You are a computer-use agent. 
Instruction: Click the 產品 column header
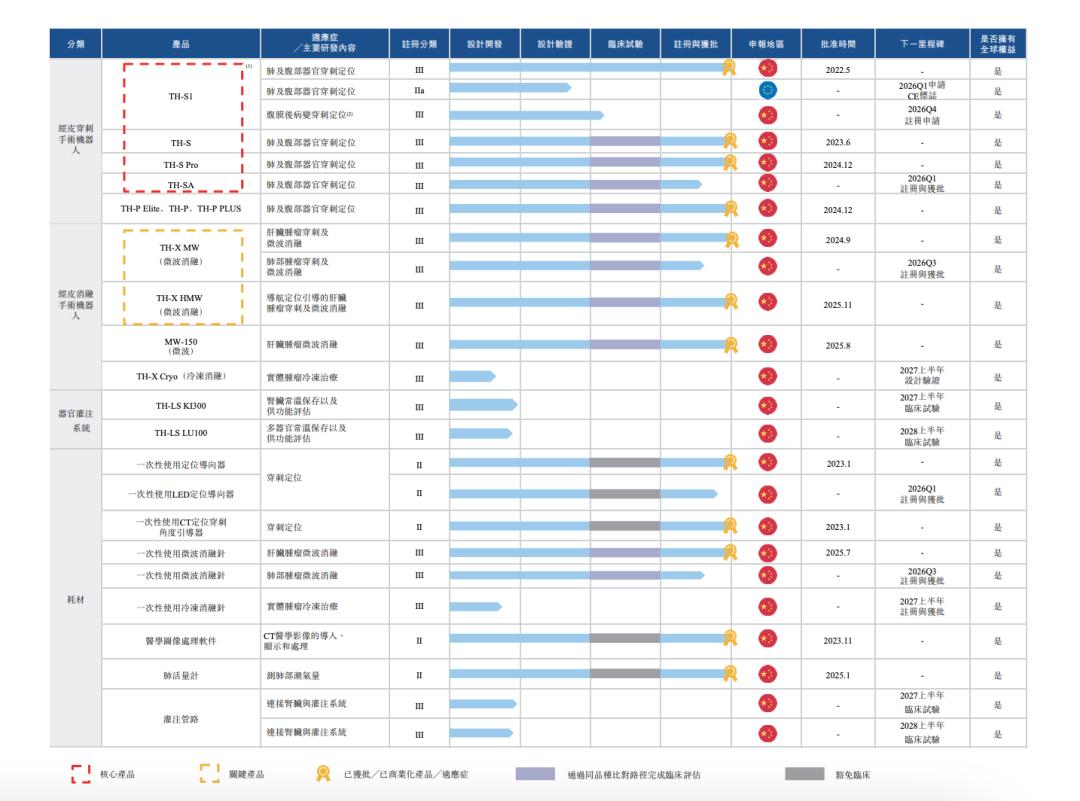(181, 43)
